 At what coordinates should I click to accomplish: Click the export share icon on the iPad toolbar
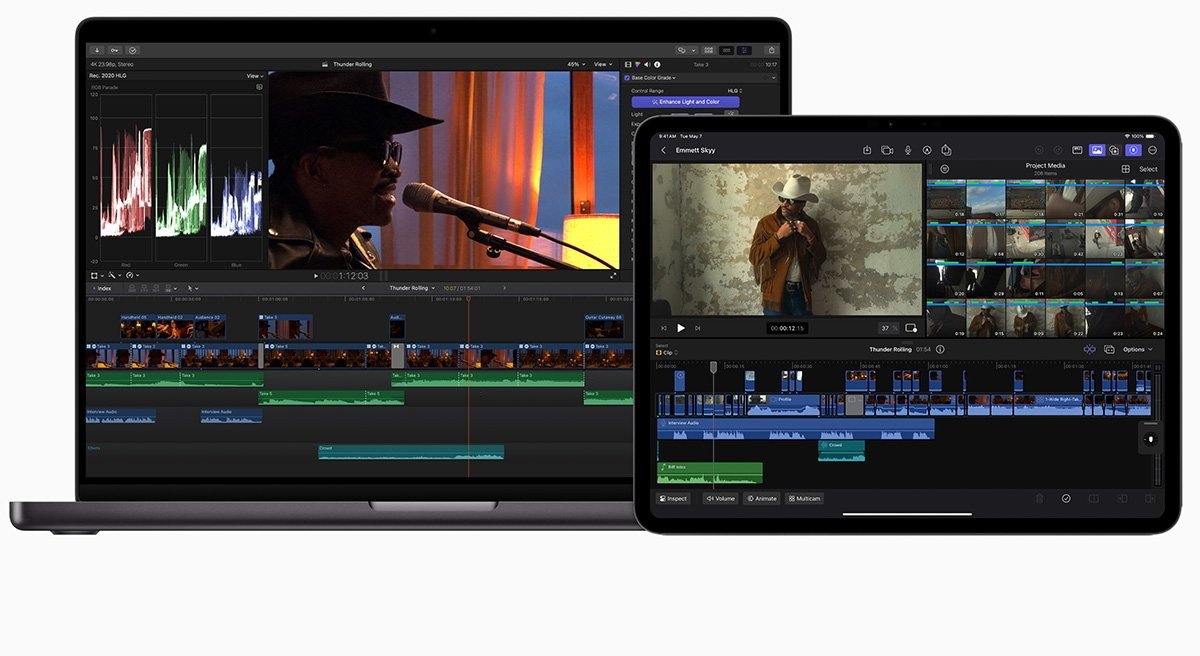pos(946,150)
